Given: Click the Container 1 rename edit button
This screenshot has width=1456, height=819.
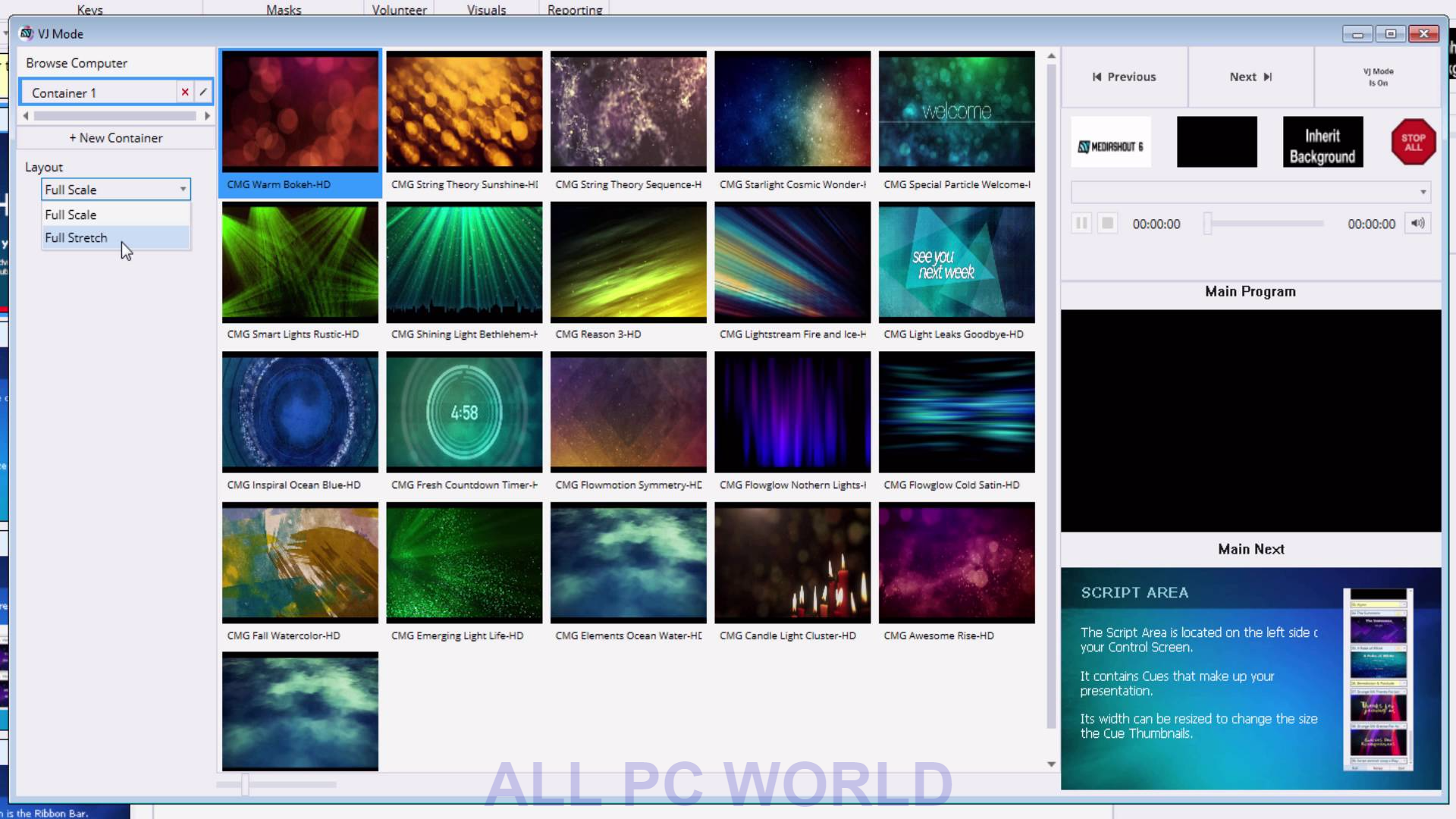Looking at the screenshot, I should click(x=203, y=92).
